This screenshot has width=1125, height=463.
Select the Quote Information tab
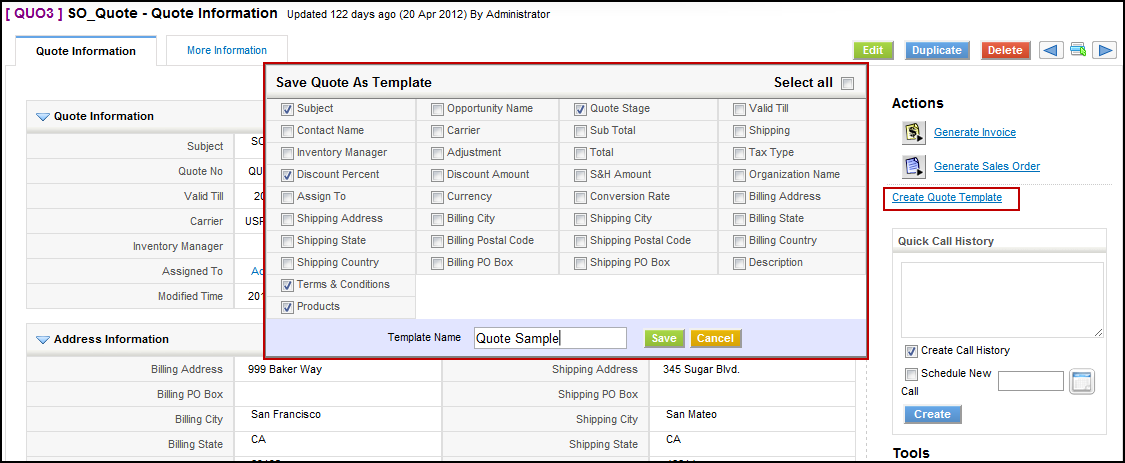coord(86,51)
